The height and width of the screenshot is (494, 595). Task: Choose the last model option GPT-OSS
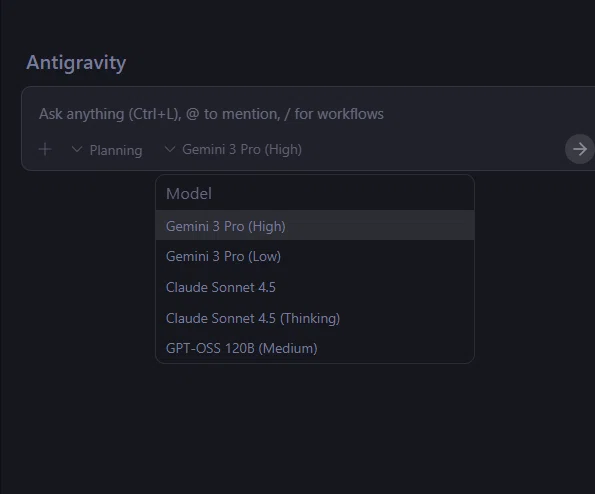pyautogui.click(x=315, y=348)
